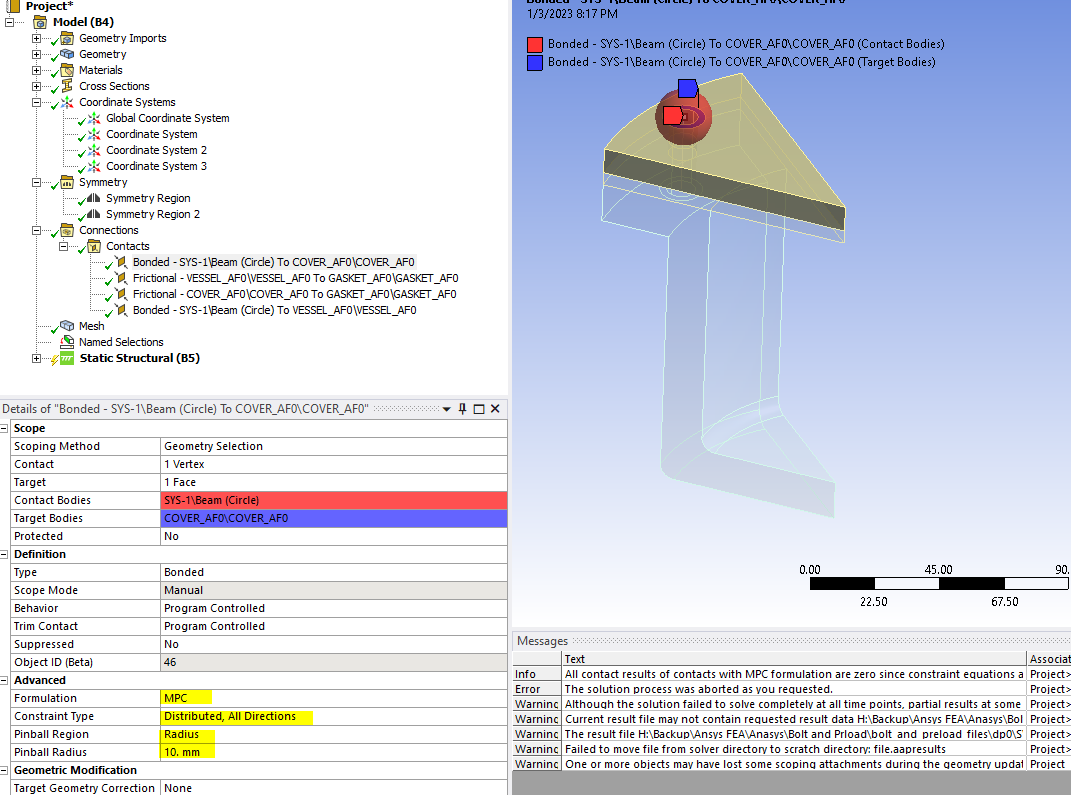Image resolution: width=1071 pixels, height=795 pixels.
Task: Select Named Selections in the tree
Action: [x=121, y=341]
